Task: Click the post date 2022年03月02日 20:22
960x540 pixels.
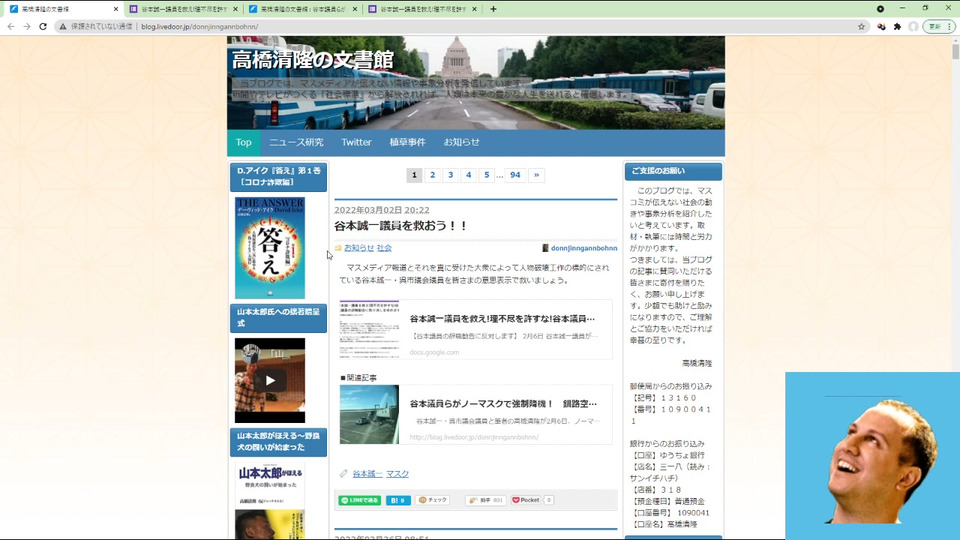Action: pyautogui.click(x=382, y=210)
